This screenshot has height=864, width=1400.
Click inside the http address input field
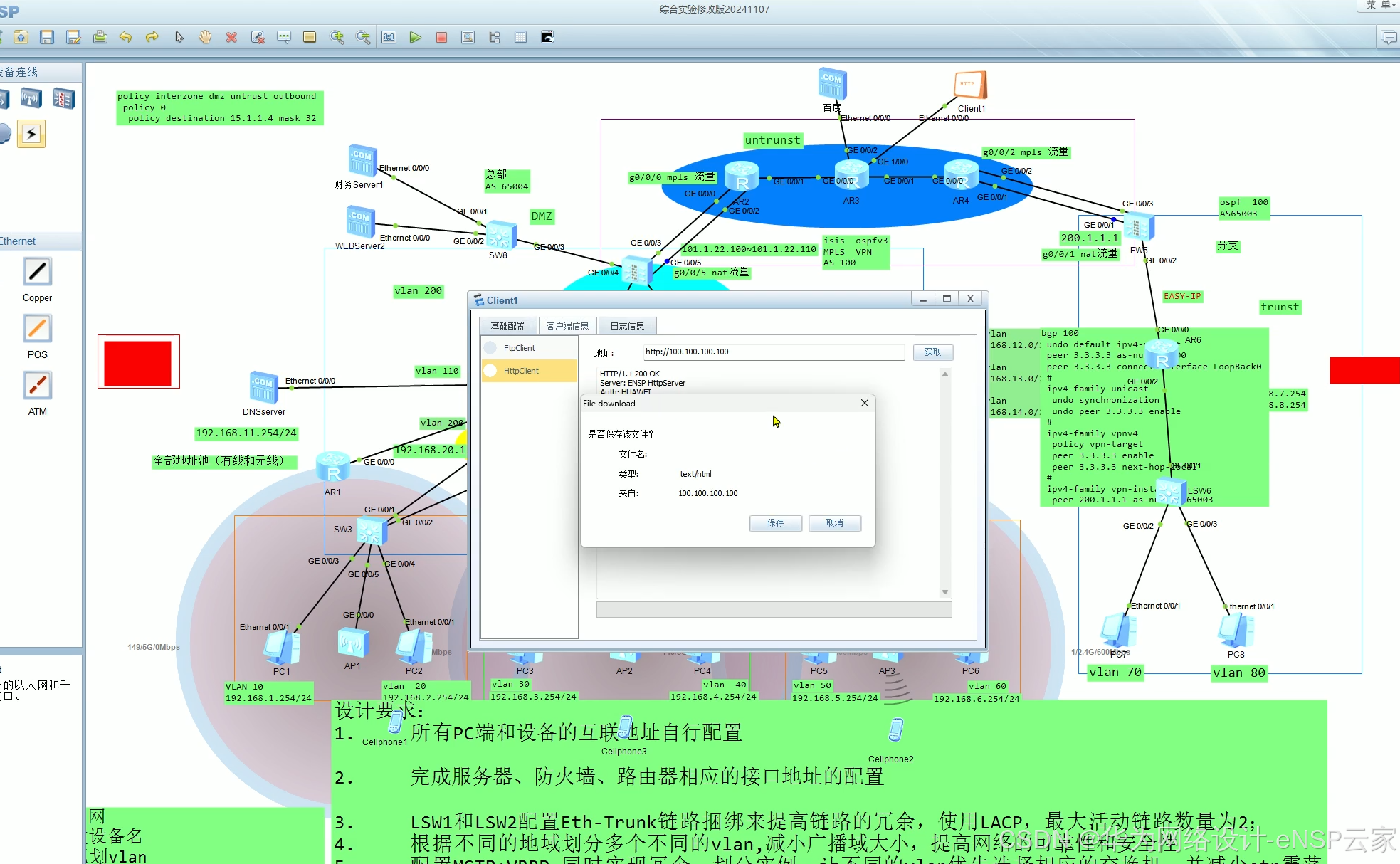click(x=772, y=352)
